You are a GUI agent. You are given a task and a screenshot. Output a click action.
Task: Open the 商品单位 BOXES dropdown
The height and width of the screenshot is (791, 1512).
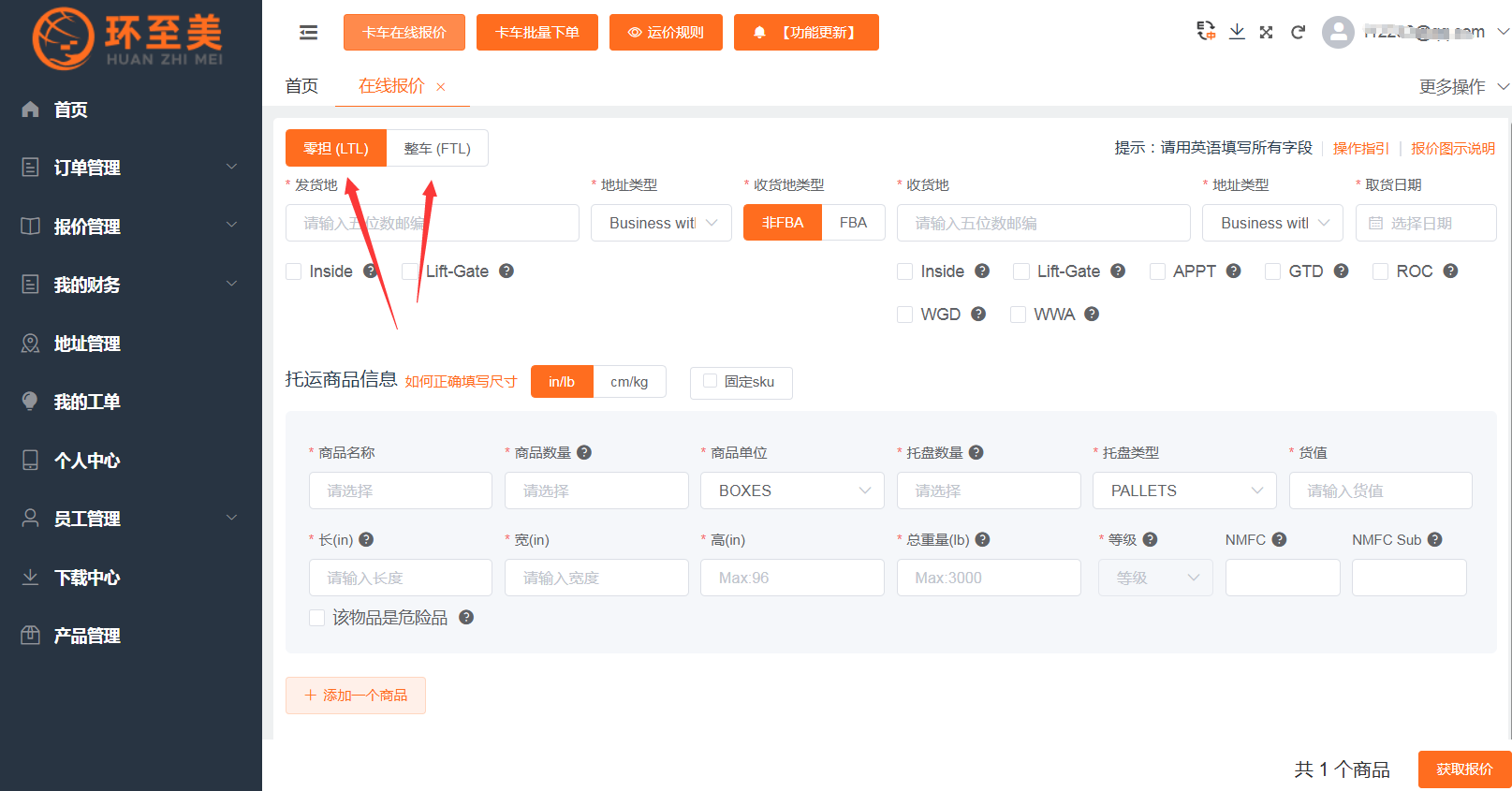[x=792, y=491]
